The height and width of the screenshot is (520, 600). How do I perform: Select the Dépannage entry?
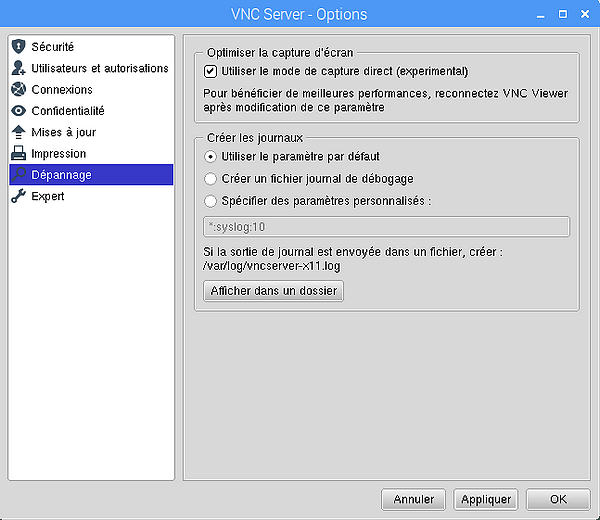coord(91,175)
